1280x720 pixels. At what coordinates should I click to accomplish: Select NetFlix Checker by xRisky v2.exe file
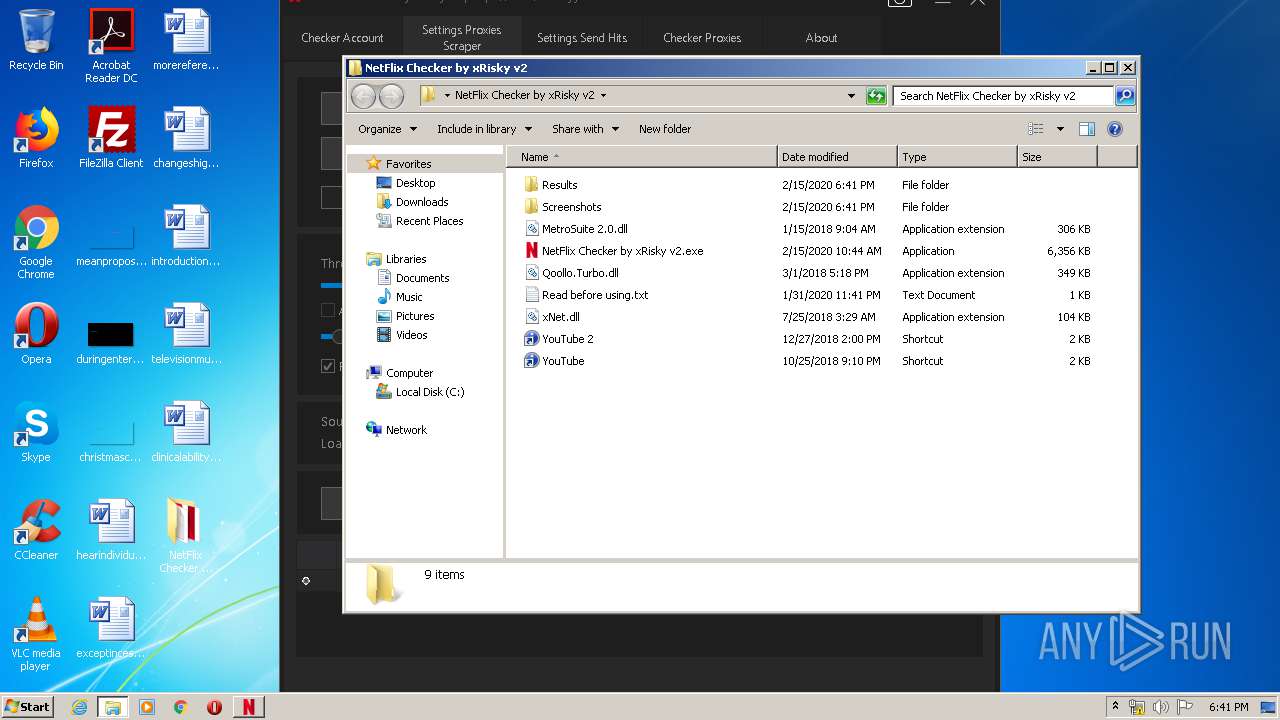(614, 251)
